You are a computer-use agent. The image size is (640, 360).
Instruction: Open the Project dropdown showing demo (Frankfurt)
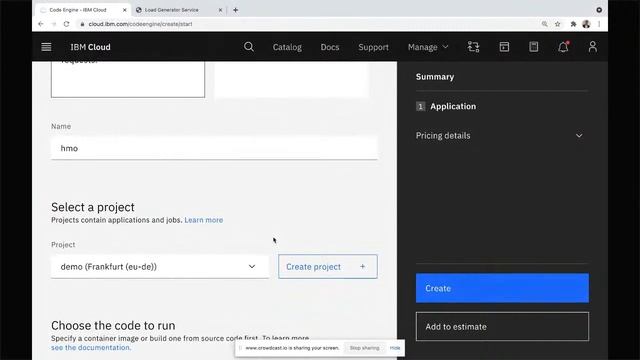click(160, 267)
